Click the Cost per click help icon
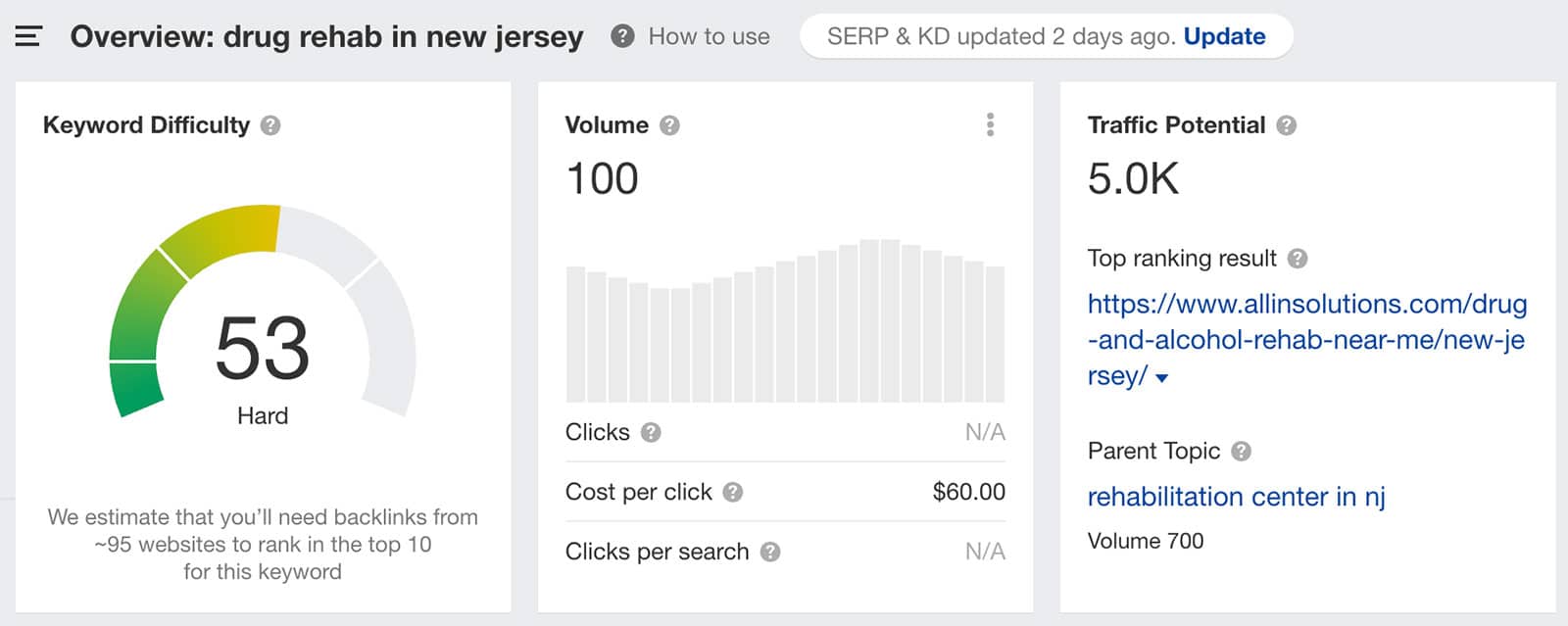The height and width of the screenshot is (626, 1568). click(x=733, y=492)
